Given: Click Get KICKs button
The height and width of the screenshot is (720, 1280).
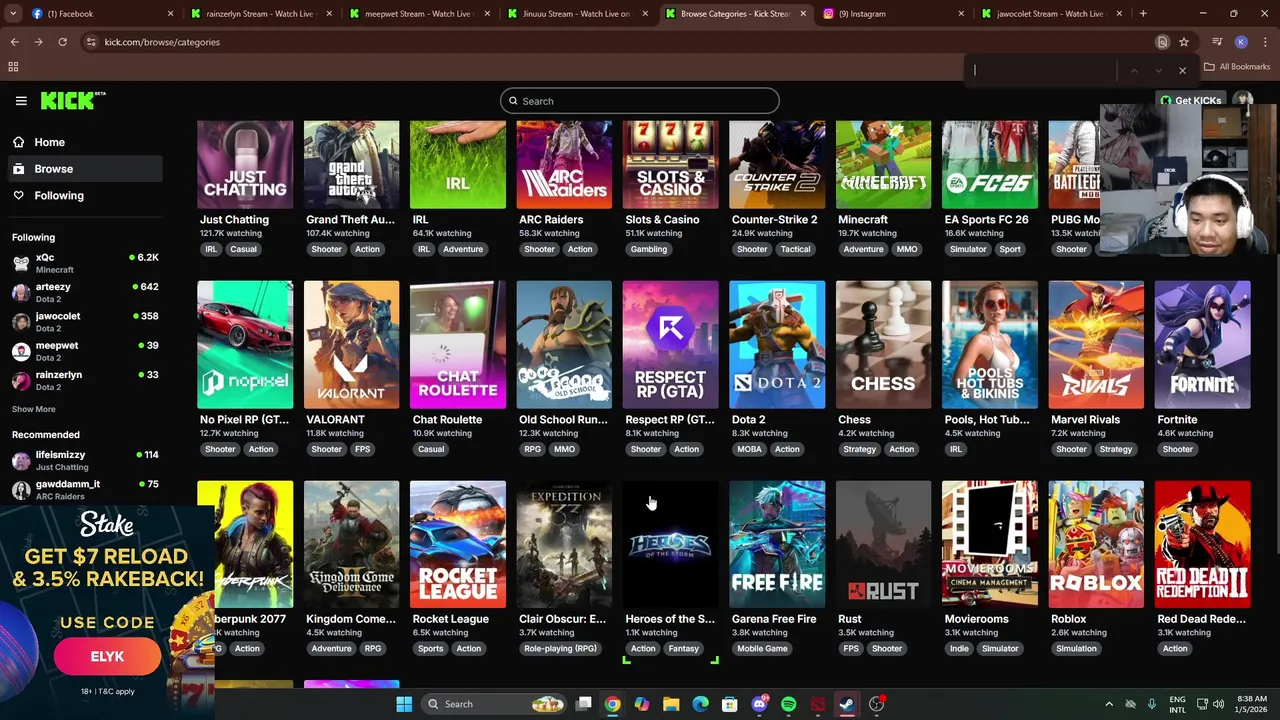Looking at the screenshot, I should click(x=1190, y=101).
